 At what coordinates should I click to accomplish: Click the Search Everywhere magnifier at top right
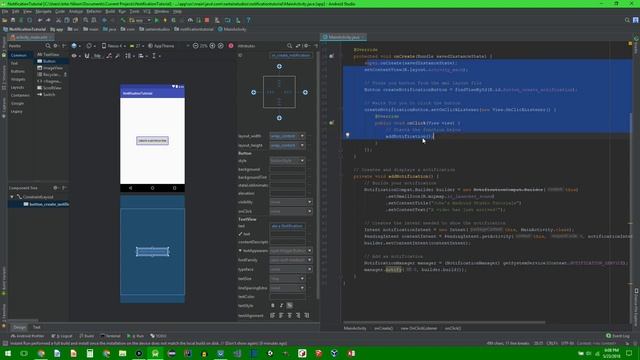point(627,20)
